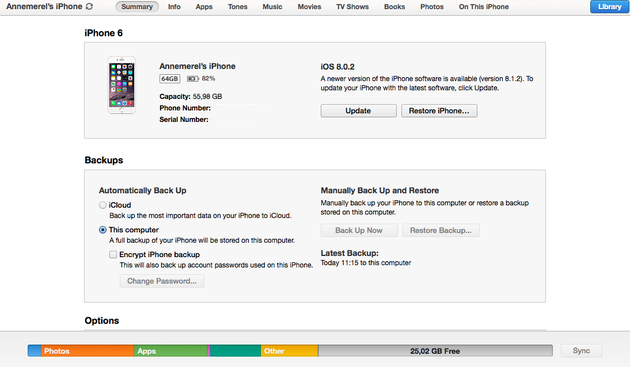Click the Back Up Now button
Screen dimensions: 630x367
pos(359,230)
